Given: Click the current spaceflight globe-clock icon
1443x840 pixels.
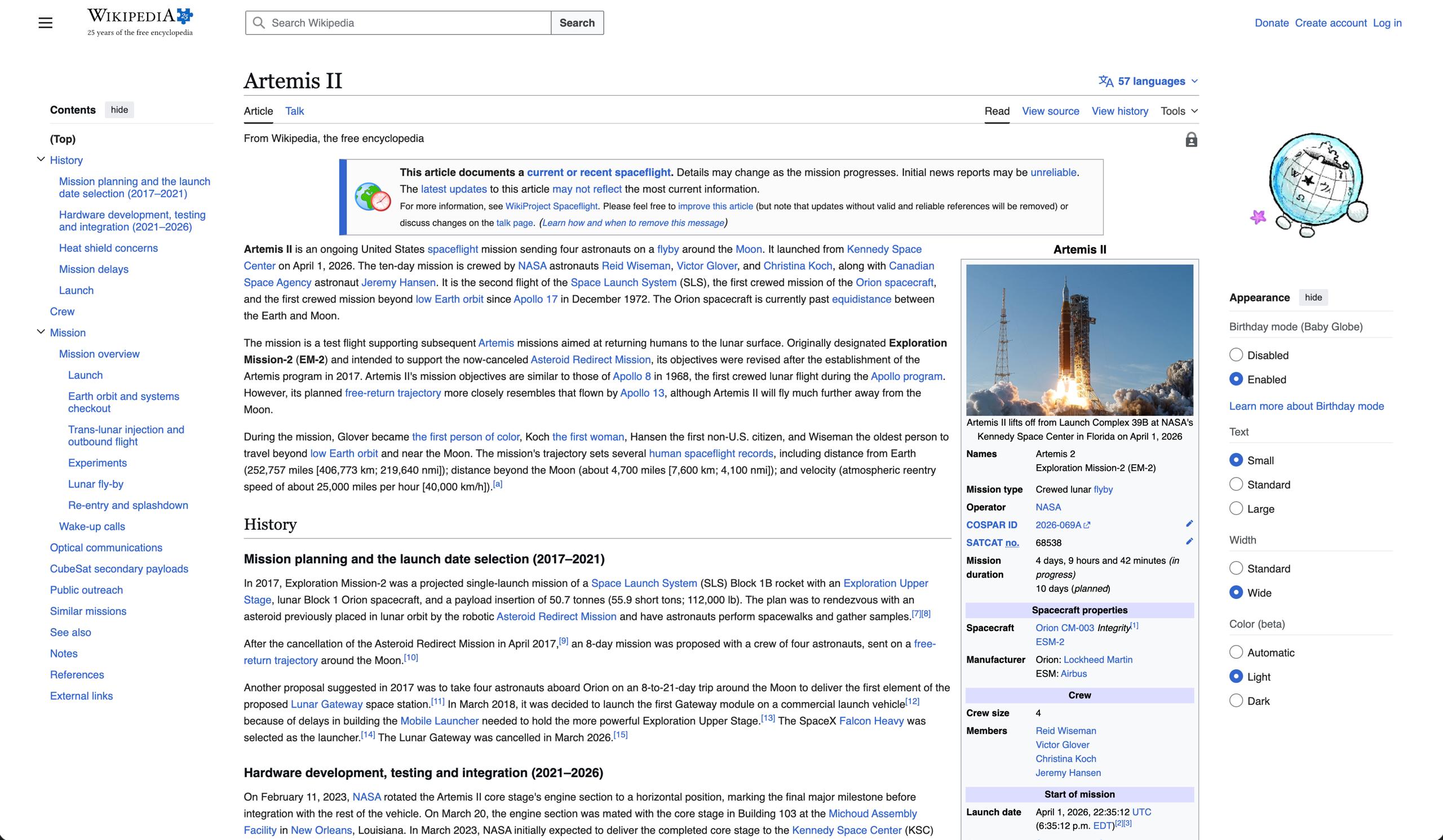Looking at the screenshot, I should [x=373, y=197].
